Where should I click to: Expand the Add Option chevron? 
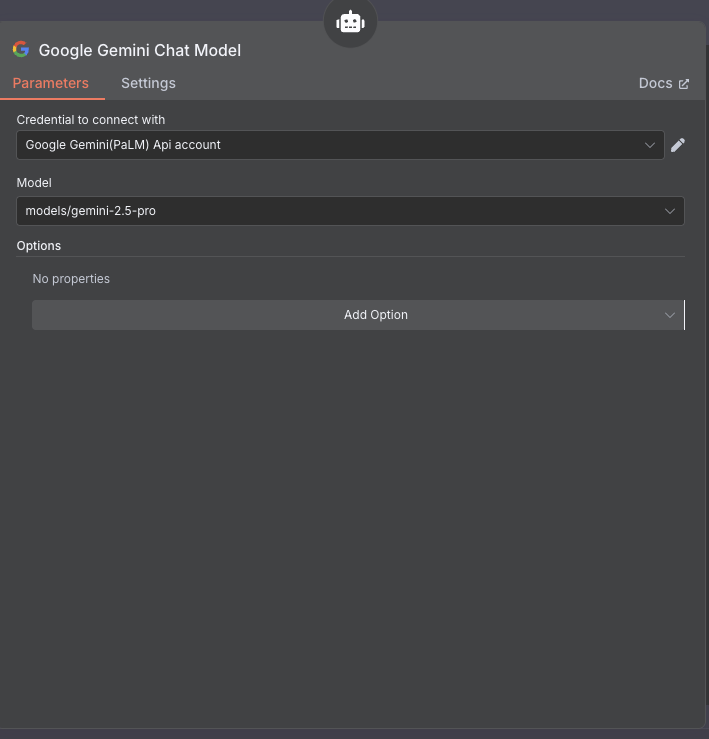click(670, 315)
